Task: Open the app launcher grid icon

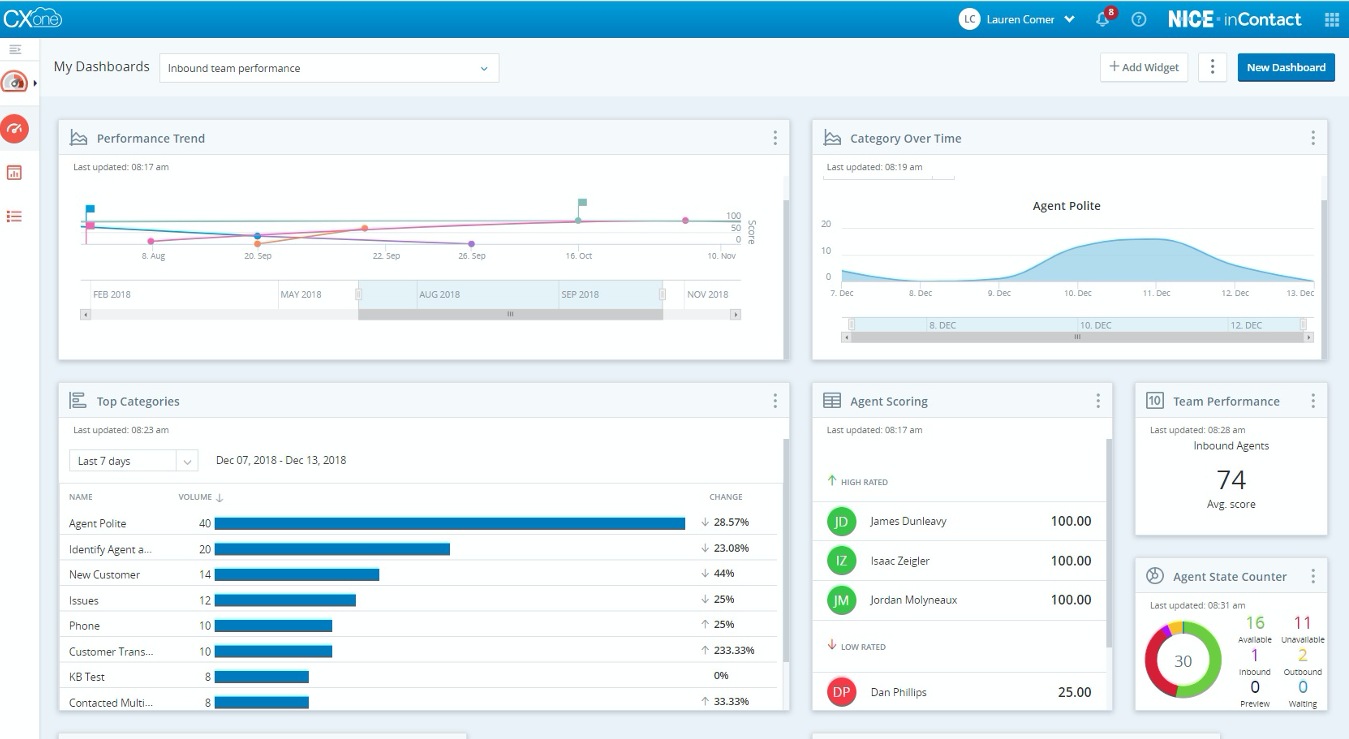Action: [1331, 19]
